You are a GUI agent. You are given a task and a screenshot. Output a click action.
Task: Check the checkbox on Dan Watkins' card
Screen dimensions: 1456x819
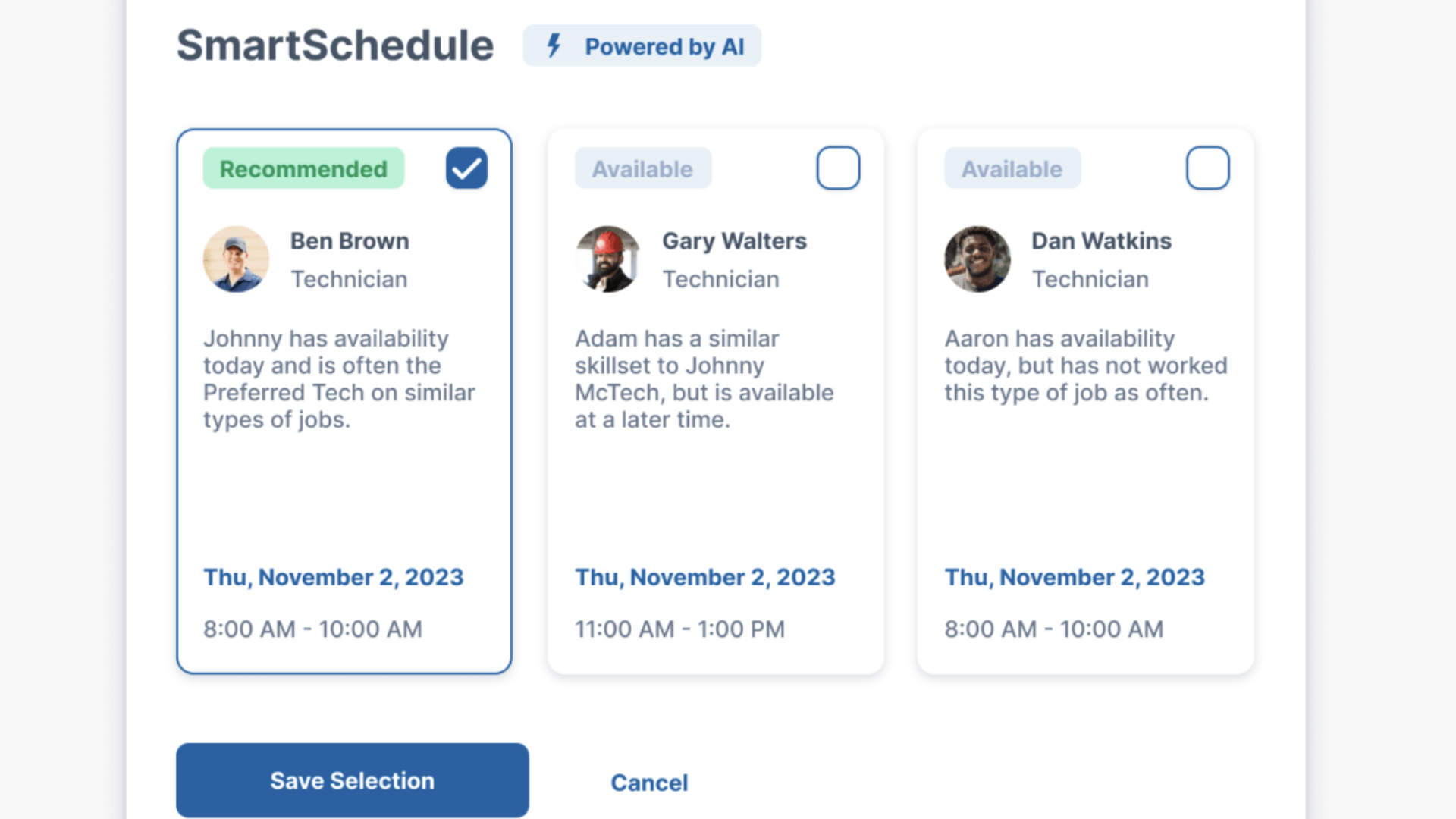tap(1207, 168)
